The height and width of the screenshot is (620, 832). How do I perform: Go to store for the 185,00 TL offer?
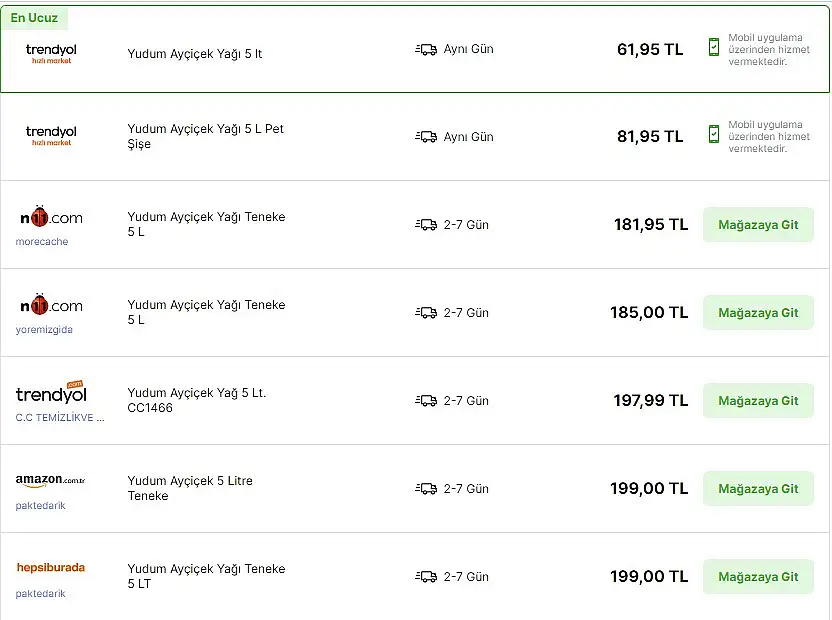click(x=758, y=313)
